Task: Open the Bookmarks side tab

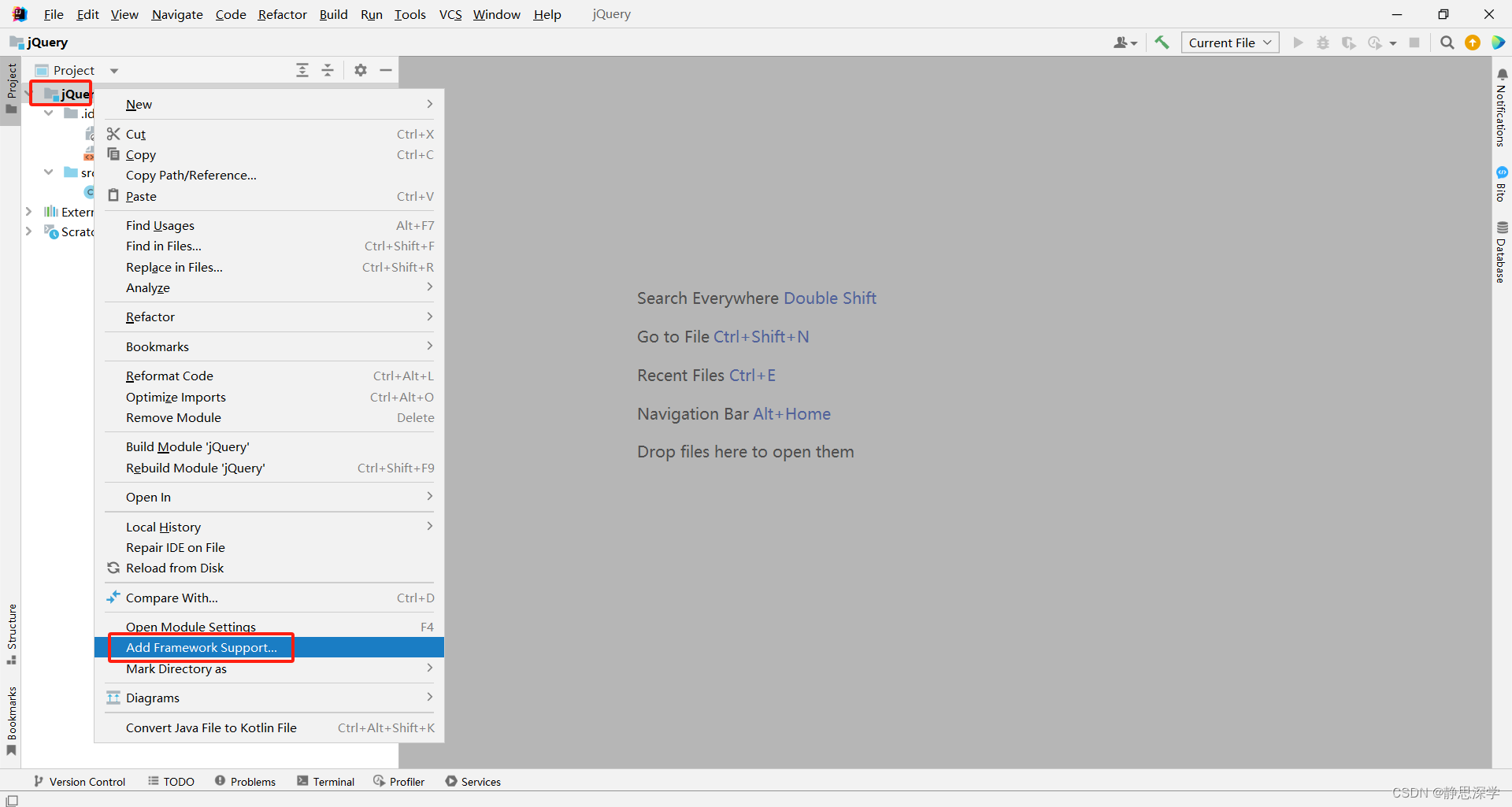Action: 11,720
